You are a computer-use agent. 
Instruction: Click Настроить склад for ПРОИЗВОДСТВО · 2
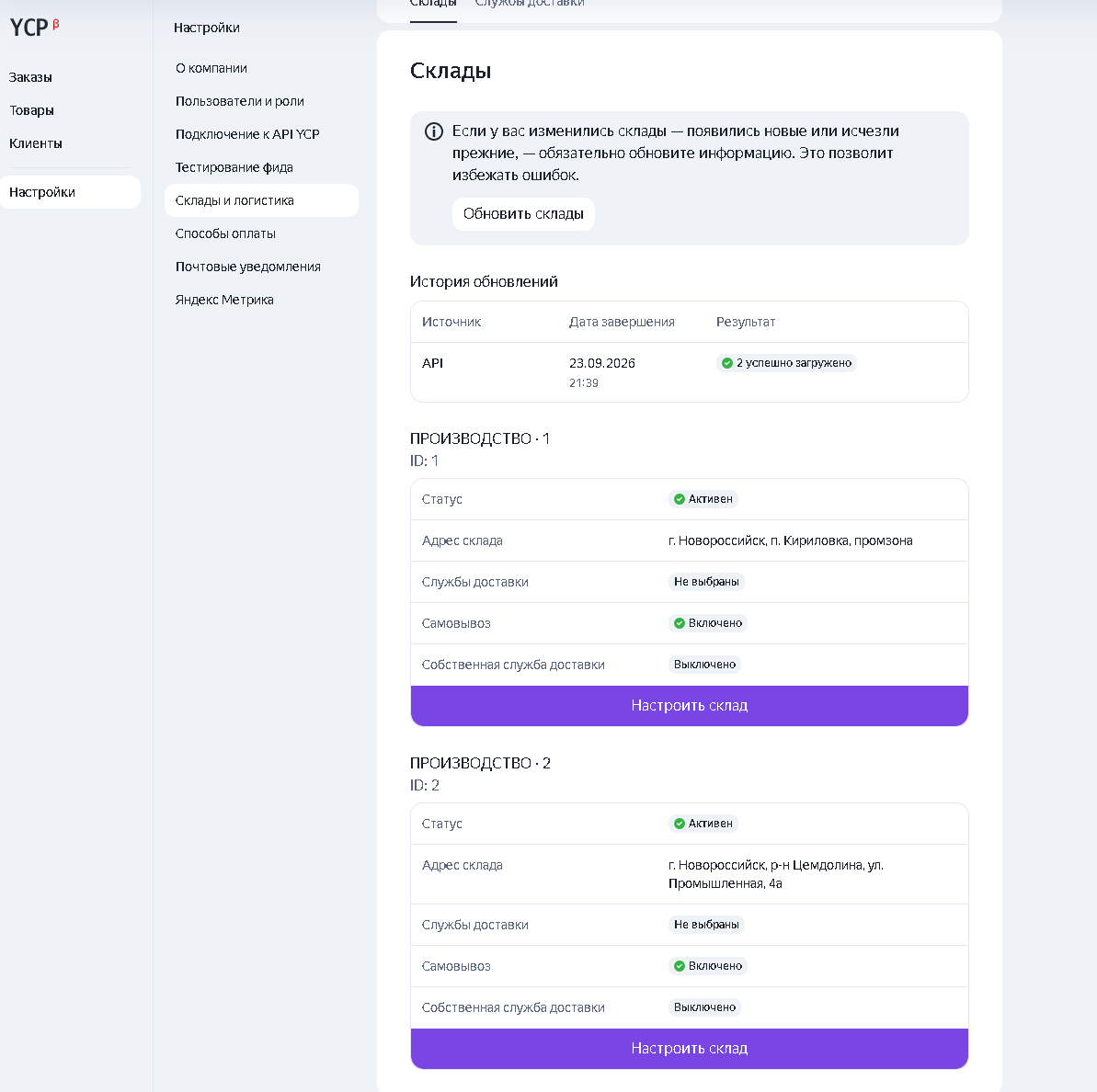coord(689,1049)
